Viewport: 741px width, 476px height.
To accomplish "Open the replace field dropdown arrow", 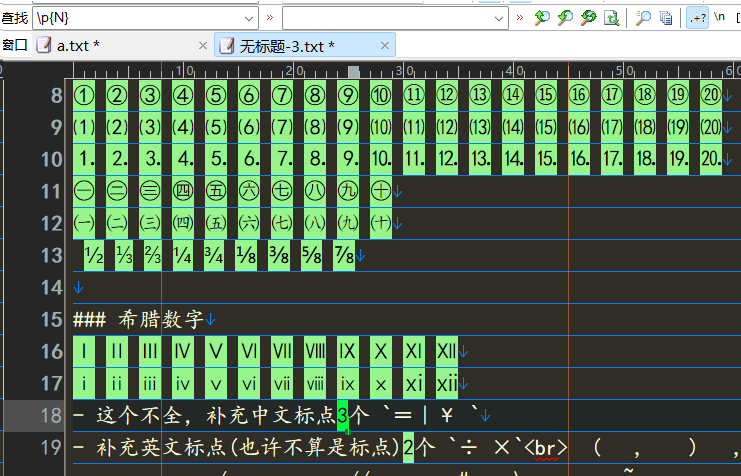I will pos(499,18).
